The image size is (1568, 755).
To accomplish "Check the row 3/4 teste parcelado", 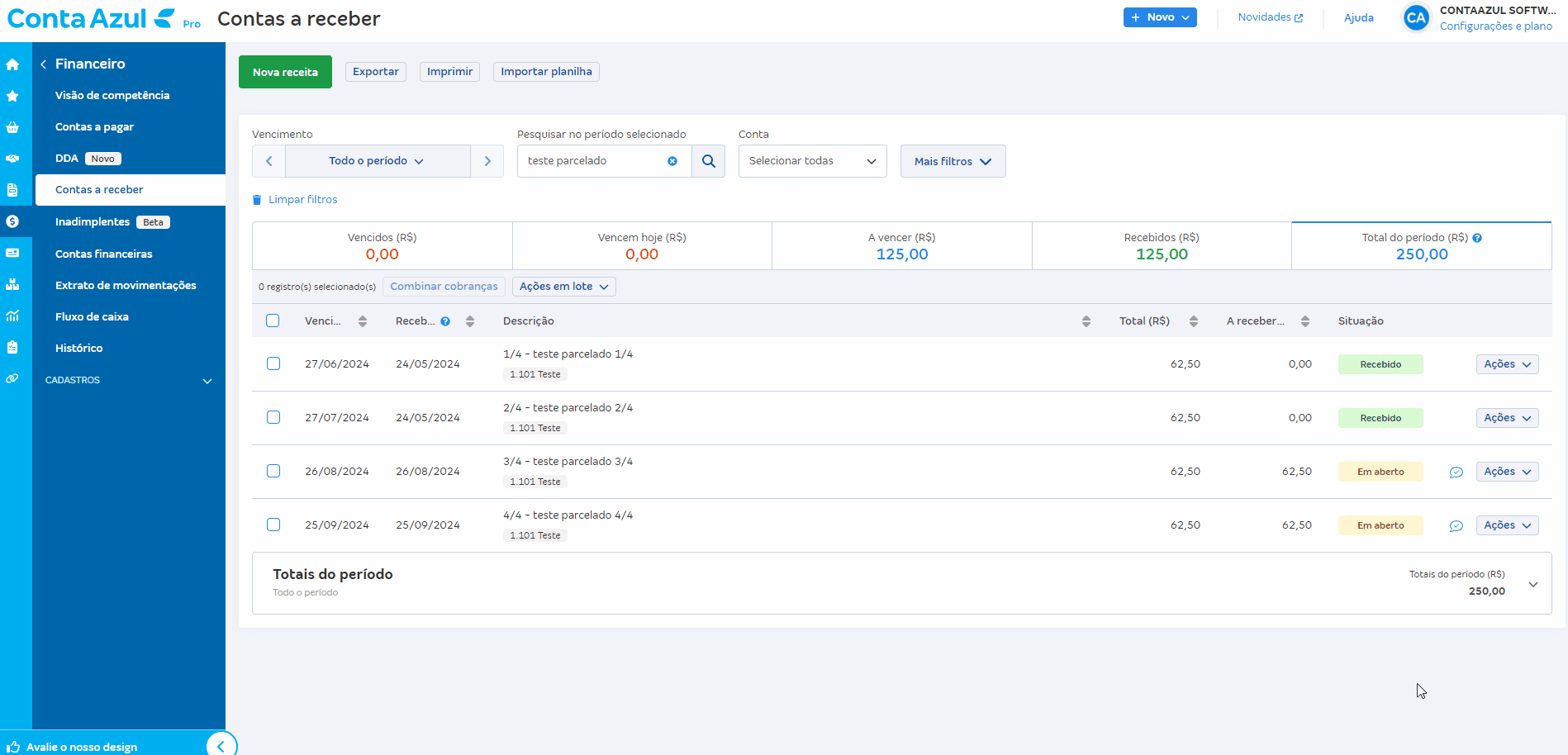I will click(273, 471).
